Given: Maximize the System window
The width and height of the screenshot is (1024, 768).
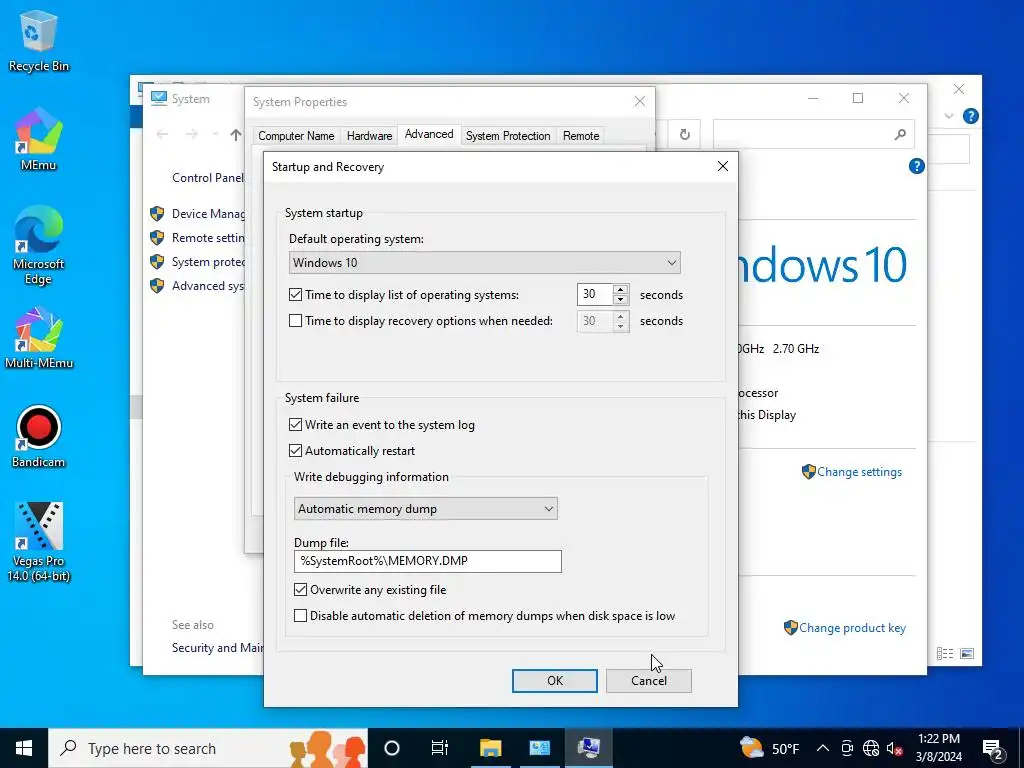Looking at the screenshot, I should 858,98.
